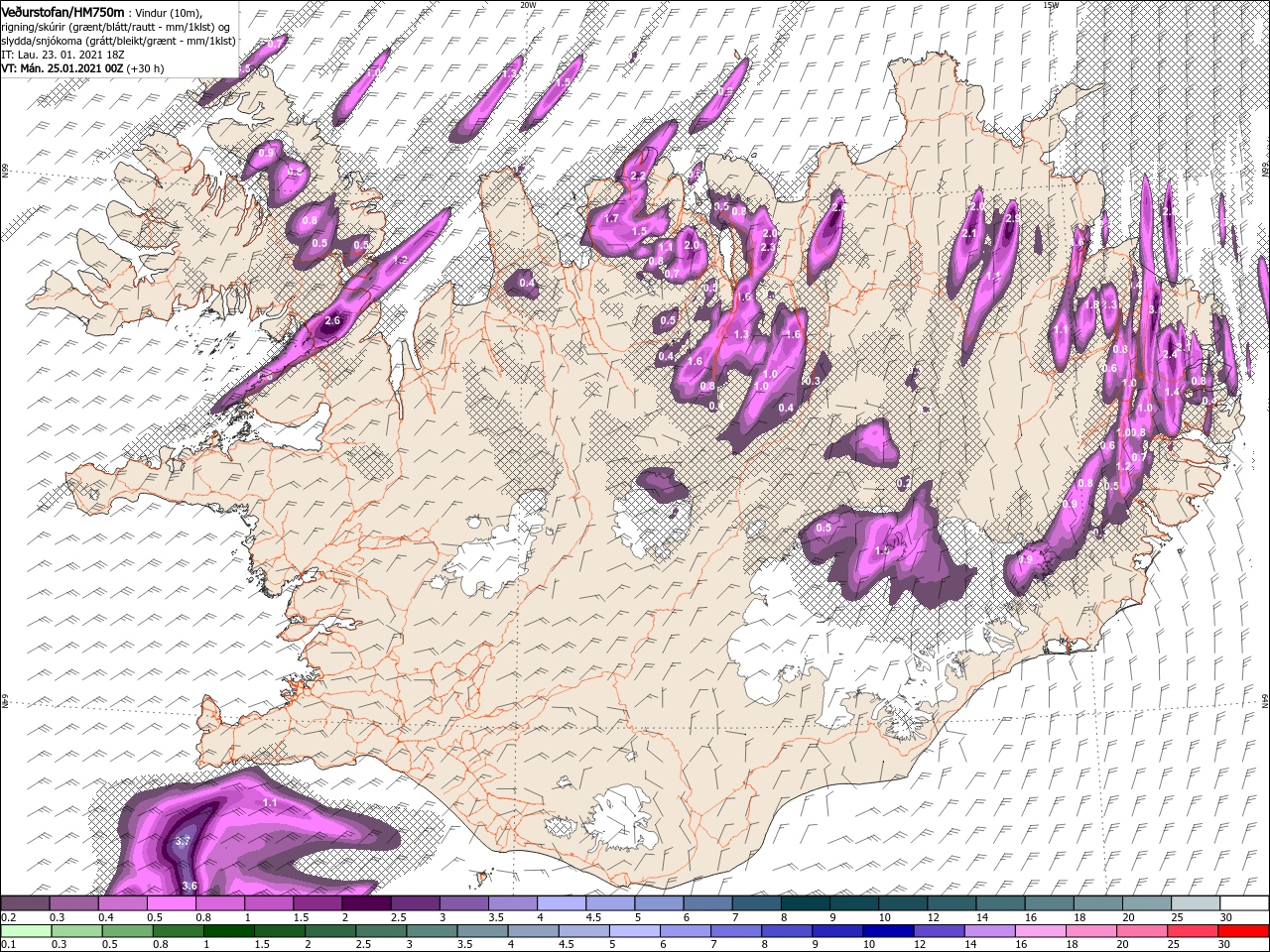Click the '2.2' precipitation value on the map

638,176
